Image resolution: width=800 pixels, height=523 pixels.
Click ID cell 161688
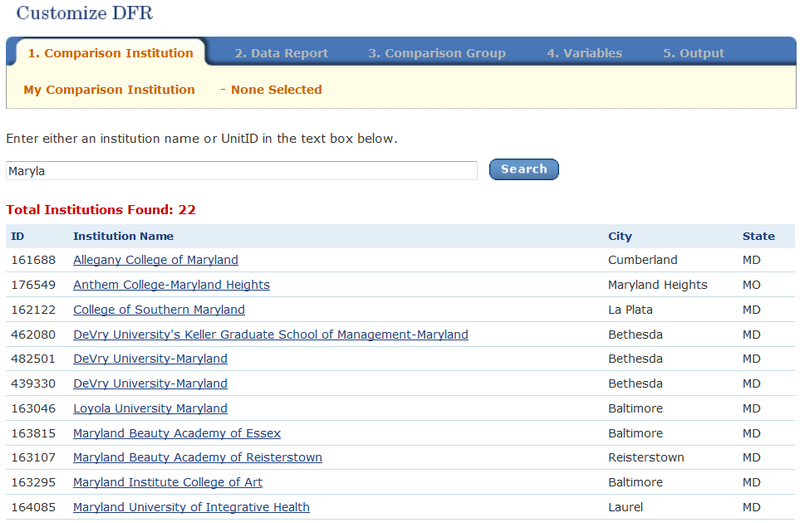point(33,260)
